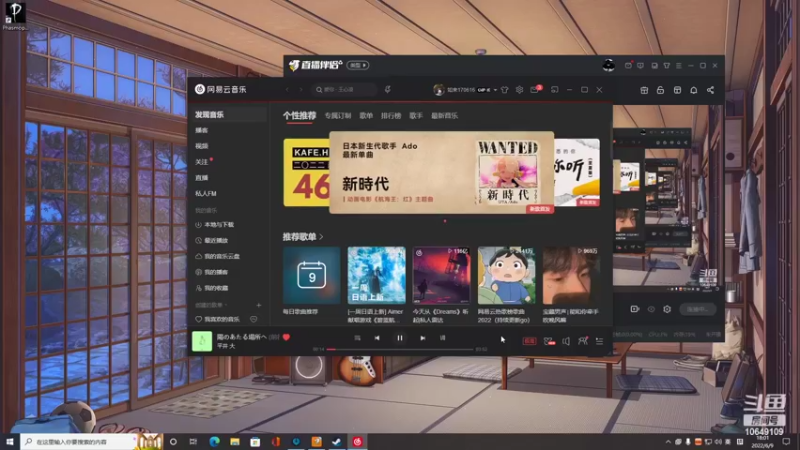
Task: Go back to the previous track
Action: click(x=377, y=338)
